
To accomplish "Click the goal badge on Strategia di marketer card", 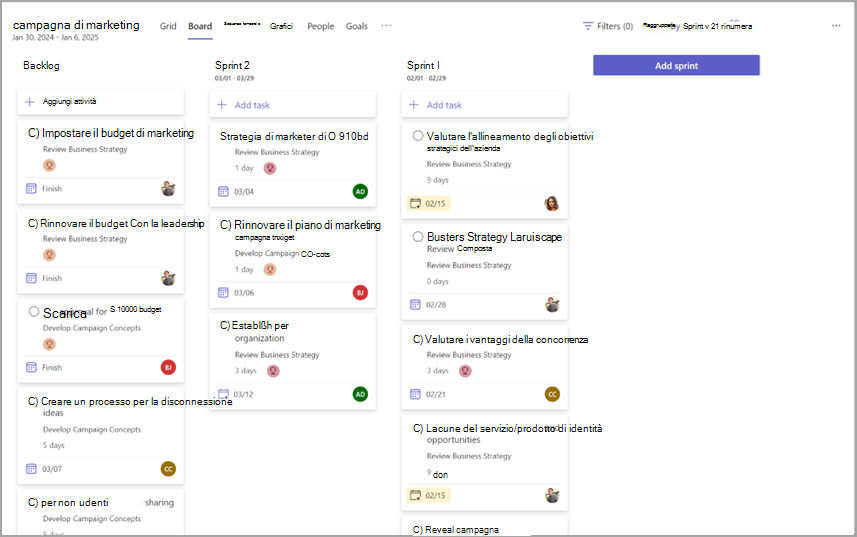I will coord(270,168).
